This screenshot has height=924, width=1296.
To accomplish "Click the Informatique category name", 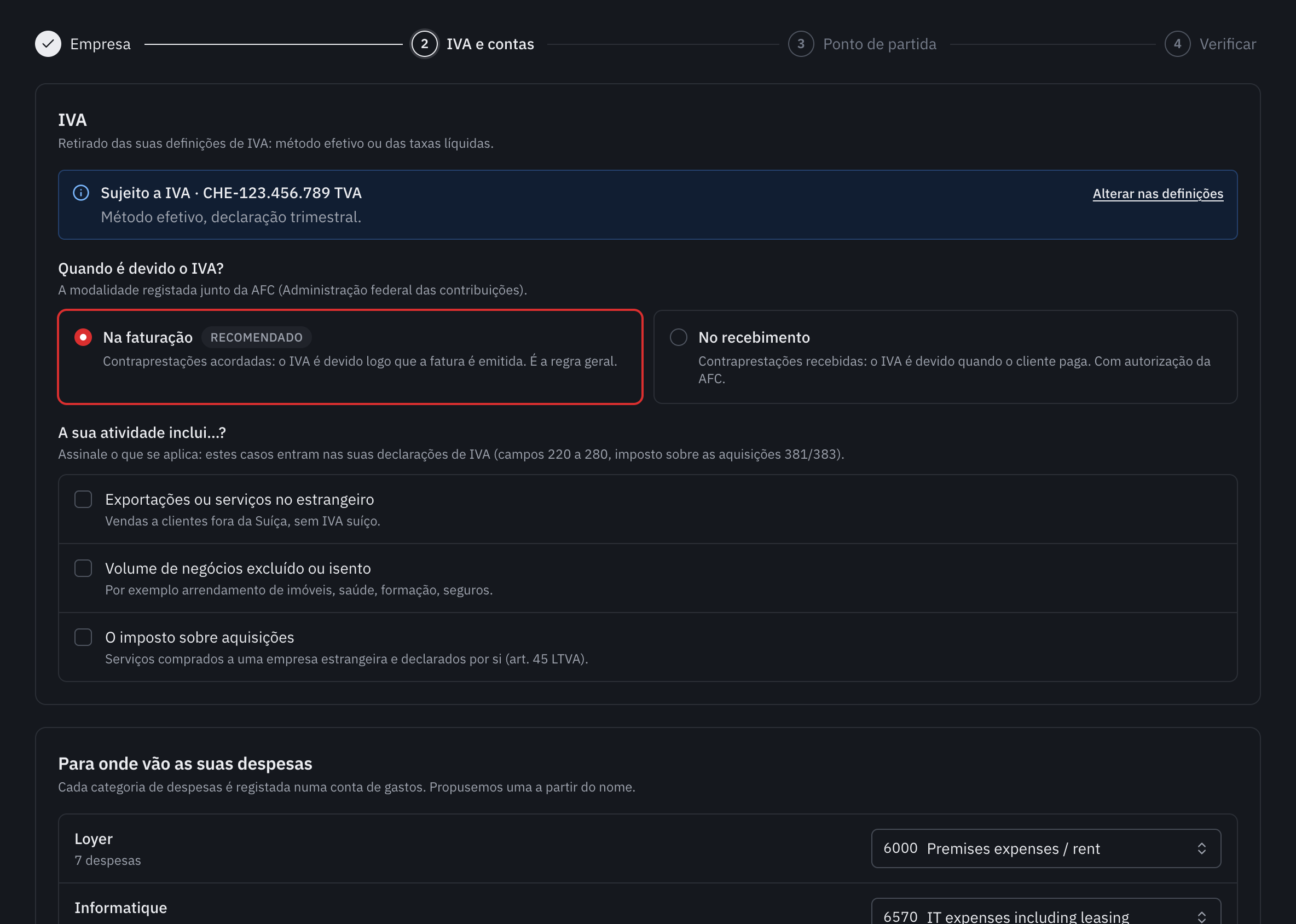I will click(x=120, y=908).
